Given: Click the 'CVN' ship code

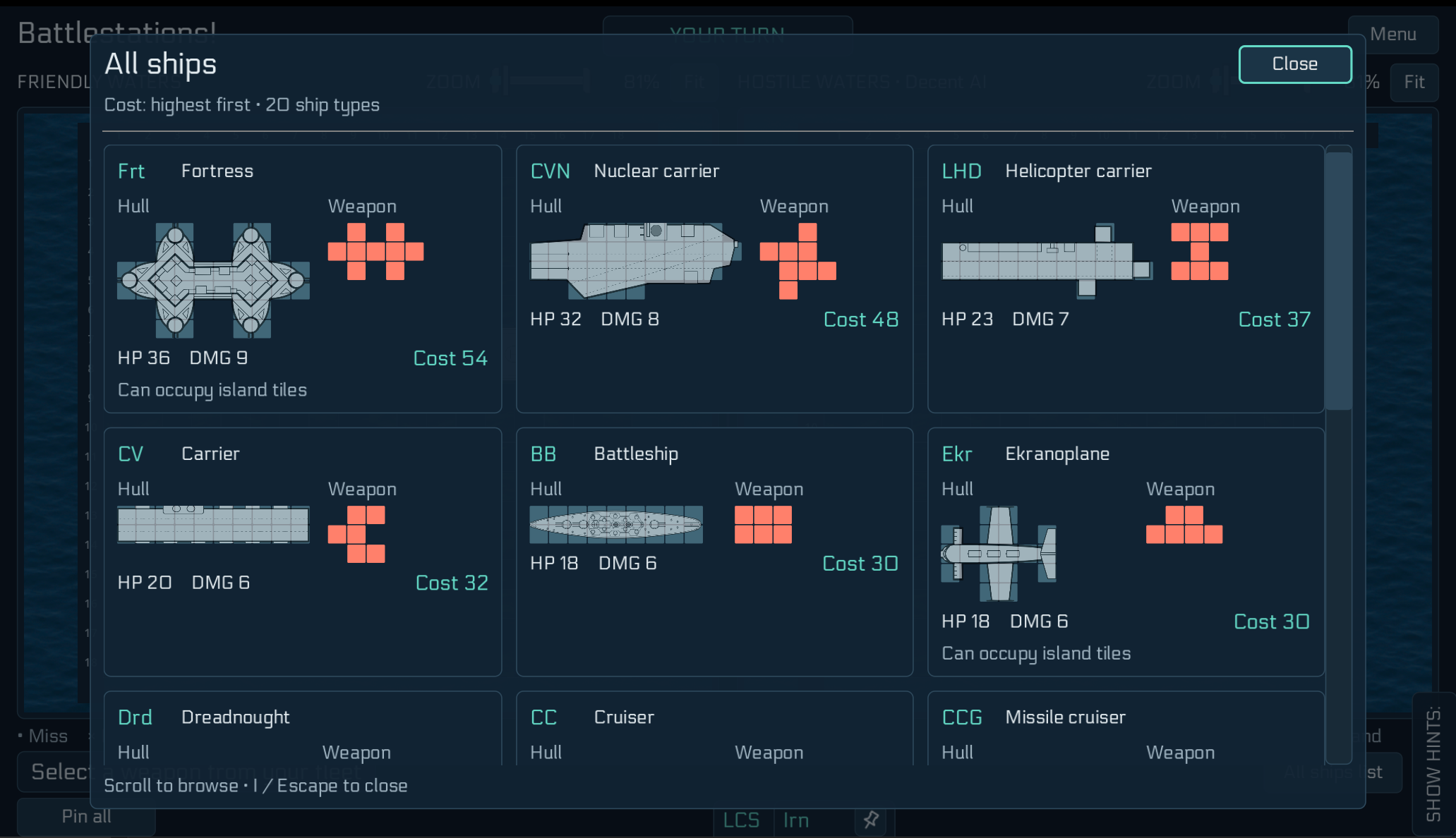Looking at the screenshot, I should pos(550,171).
